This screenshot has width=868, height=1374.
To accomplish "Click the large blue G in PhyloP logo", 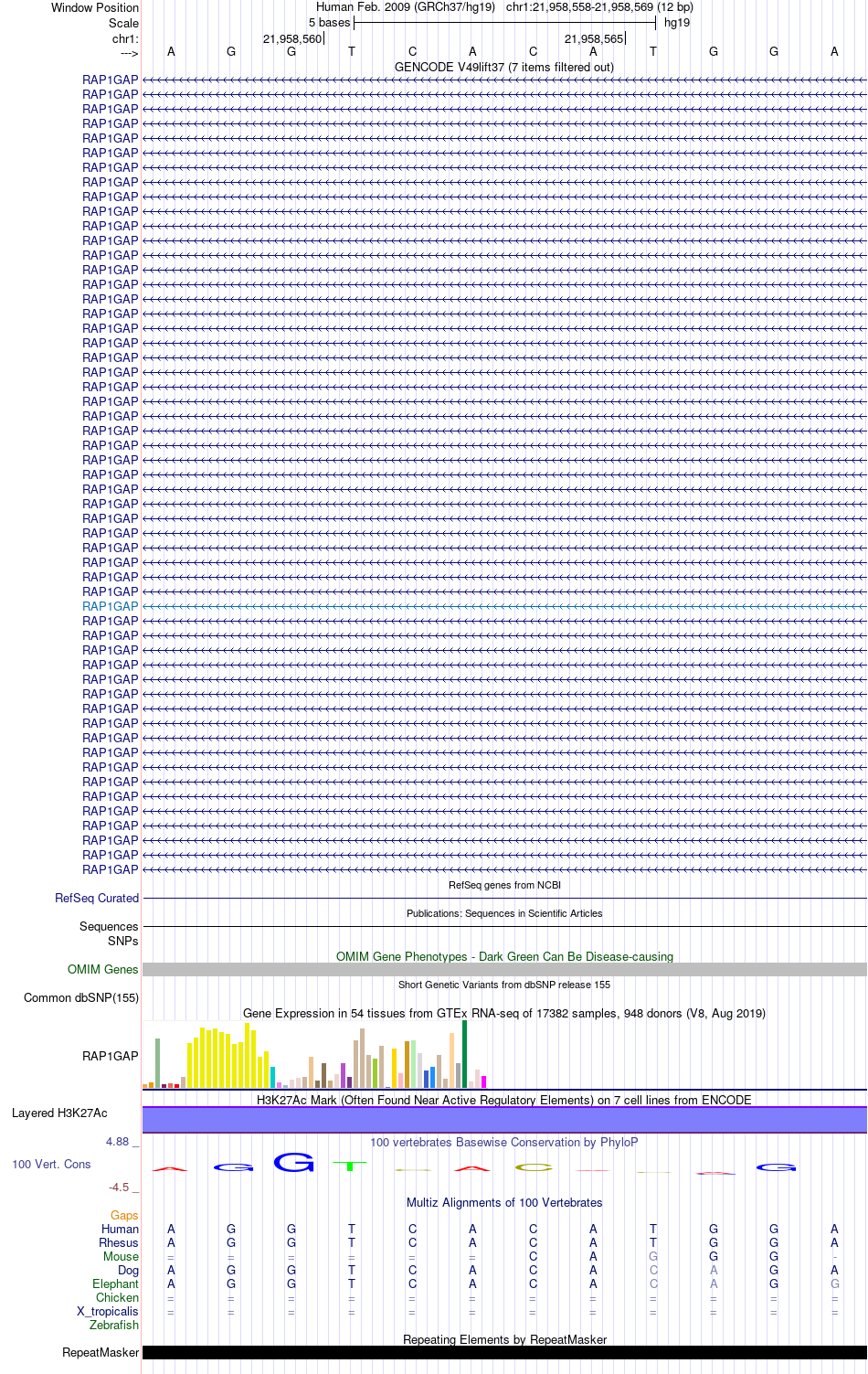I will pyautogui.click(x=293, y=1162).
